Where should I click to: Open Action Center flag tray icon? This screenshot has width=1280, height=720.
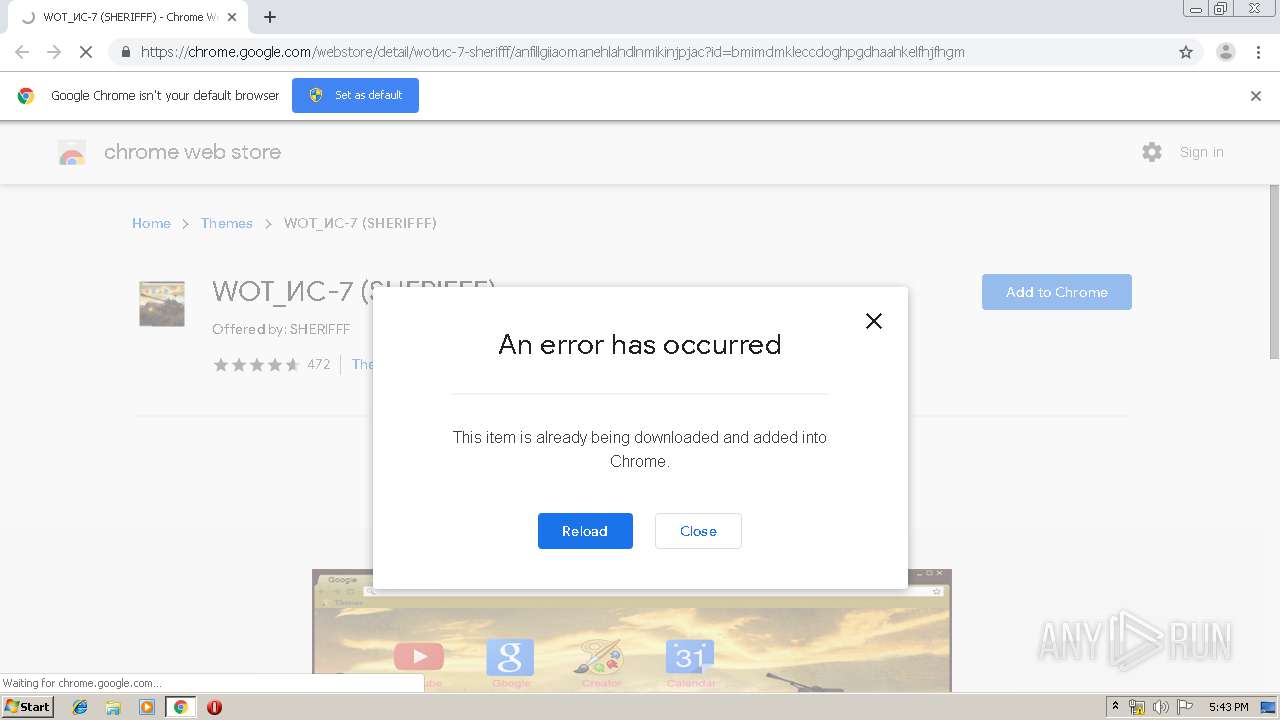coord(1184,707)
